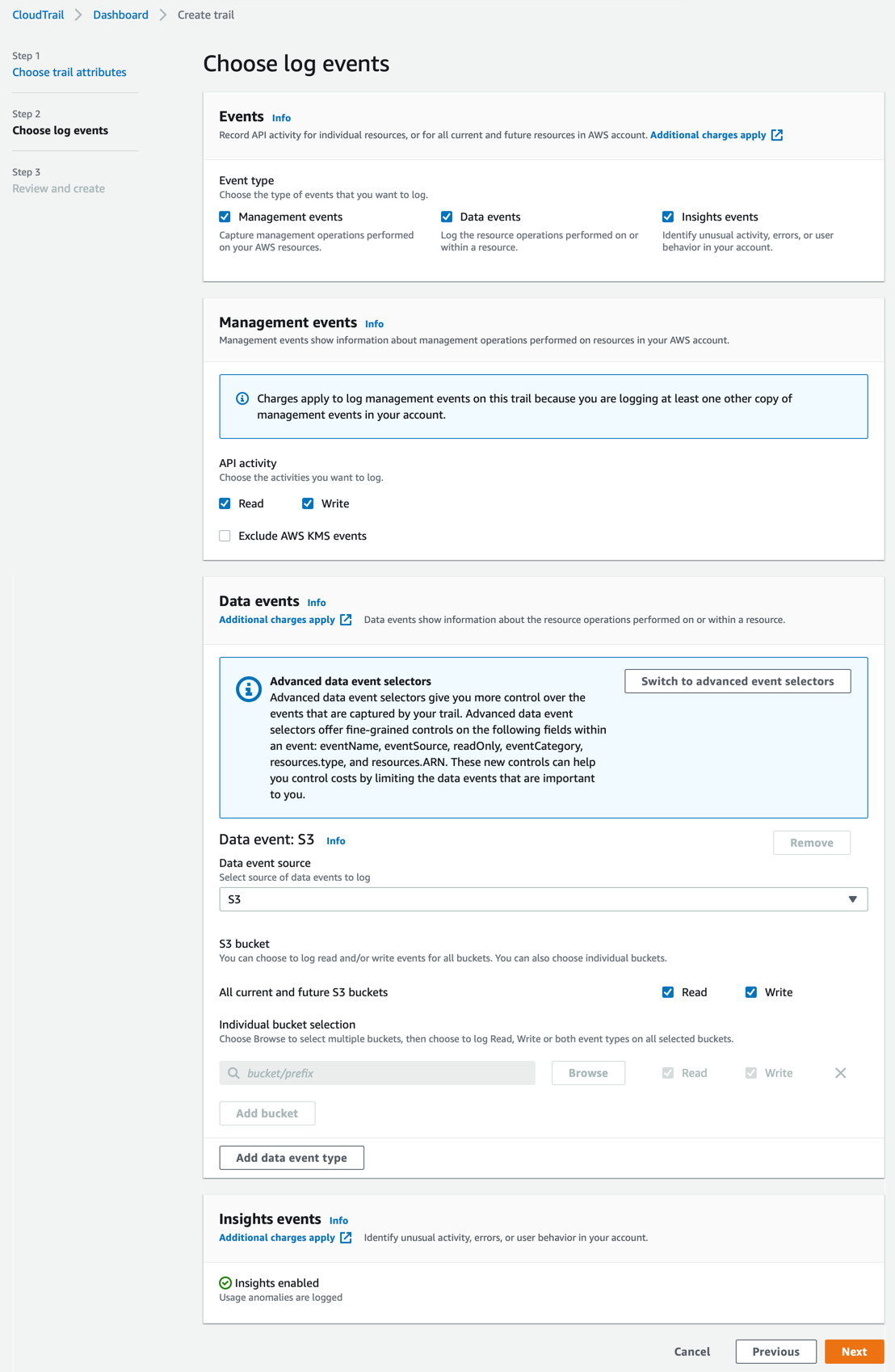The height and width of the screenshot is (1372, 895).
Task: Click external link icon in Insights events header
Action: [346, 1238]
